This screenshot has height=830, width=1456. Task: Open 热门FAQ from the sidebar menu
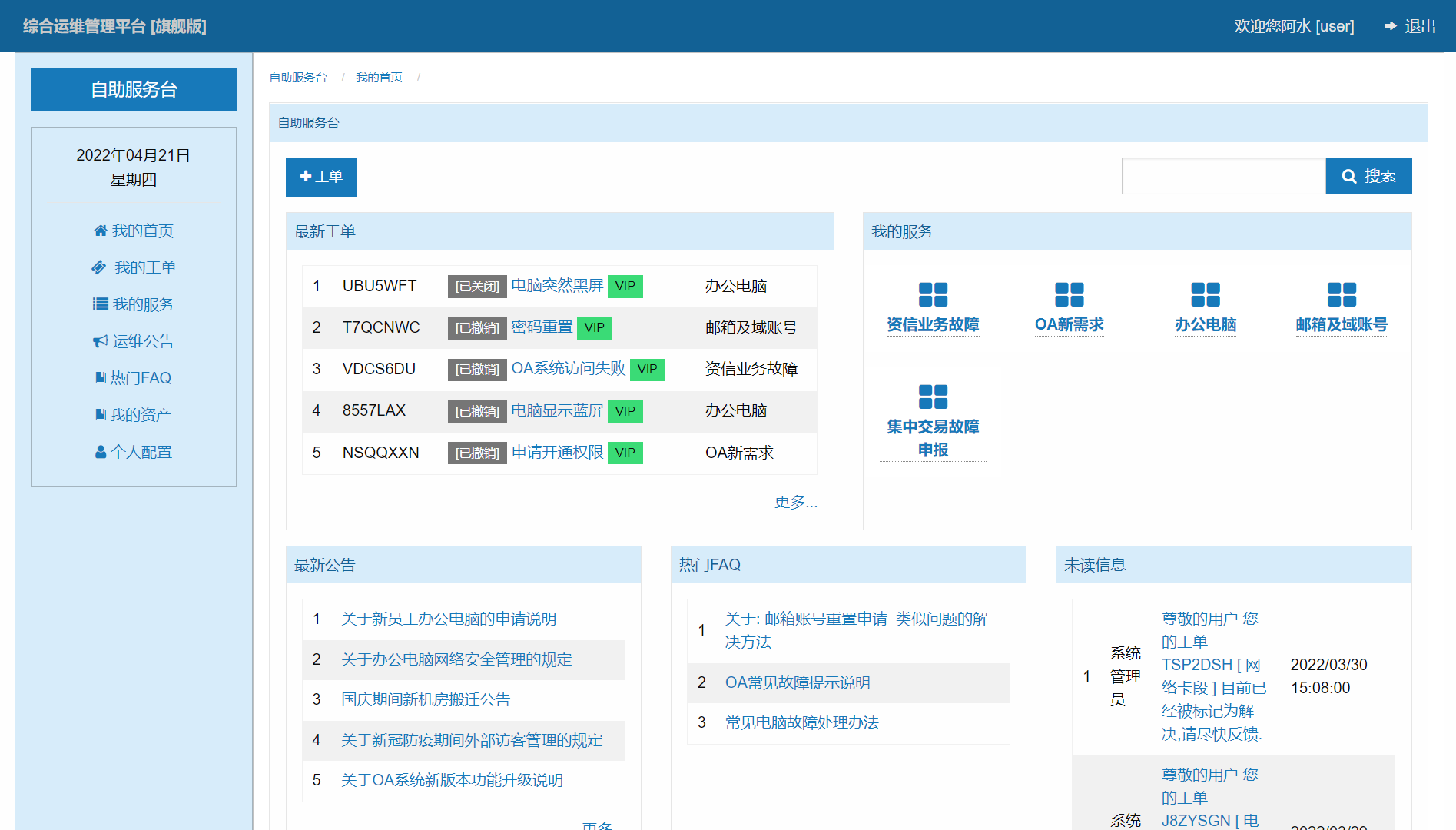tap(140, 378)
